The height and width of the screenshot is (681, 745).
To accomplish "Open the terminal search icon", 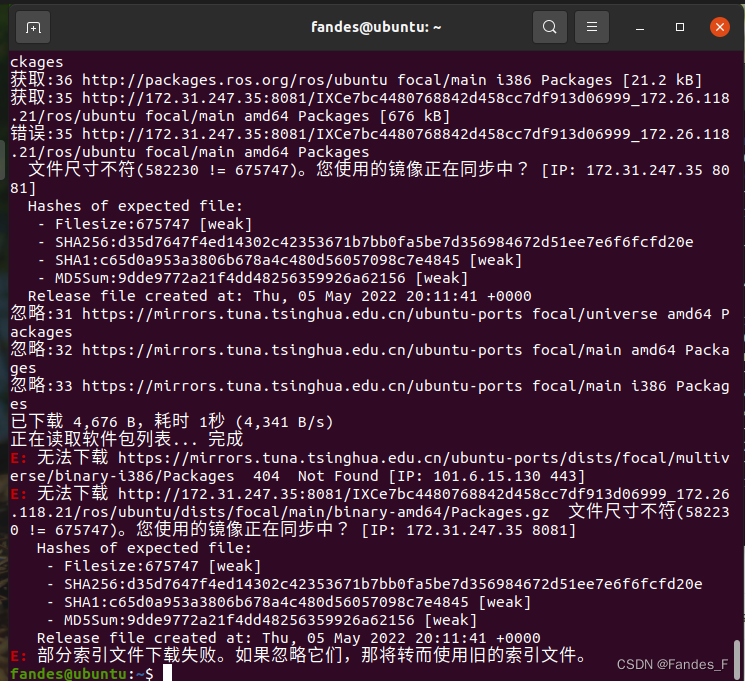I will [x=550, y=27].
